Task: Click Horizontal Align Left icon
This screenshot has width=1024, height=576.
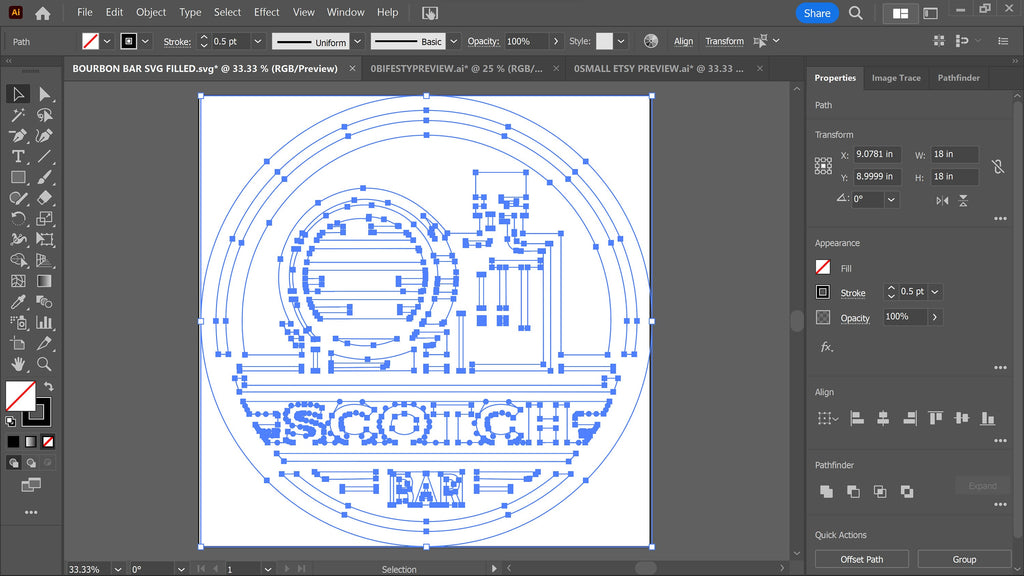Action: coord(857,418)
